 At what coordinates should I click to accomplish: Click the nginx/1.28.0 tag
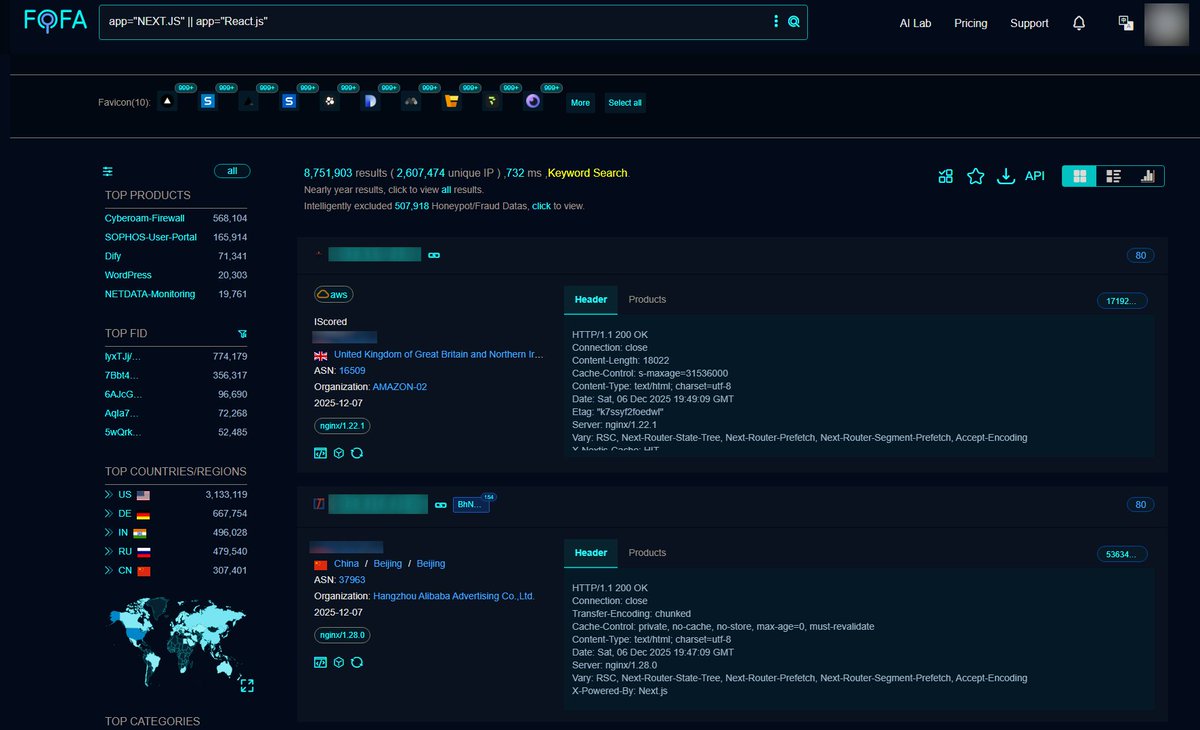coord(342,635)
